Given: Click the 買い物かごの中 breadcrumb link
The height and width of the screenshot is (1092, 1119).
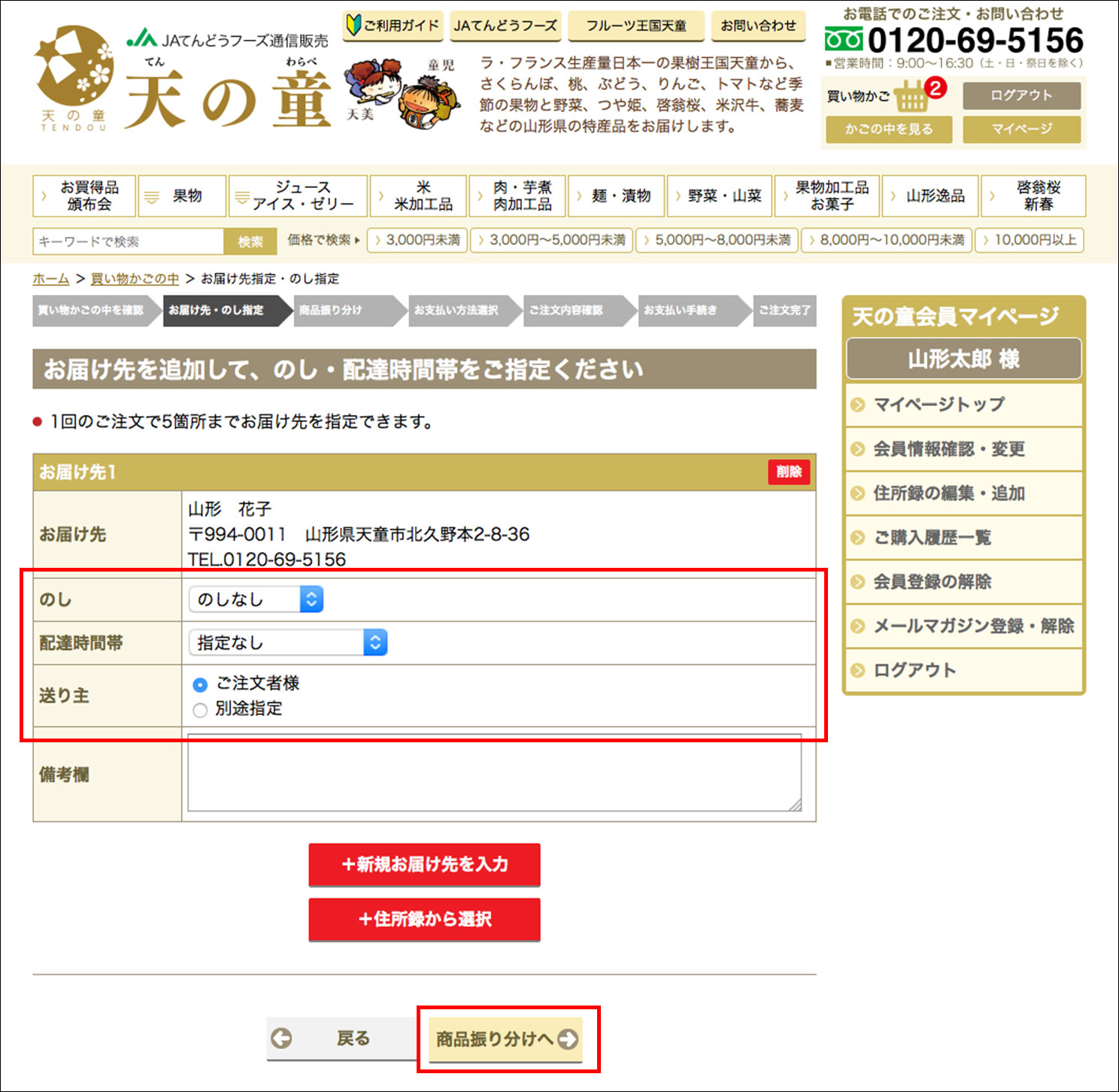Looking at the screenshot, I should [x=135, y=278].
